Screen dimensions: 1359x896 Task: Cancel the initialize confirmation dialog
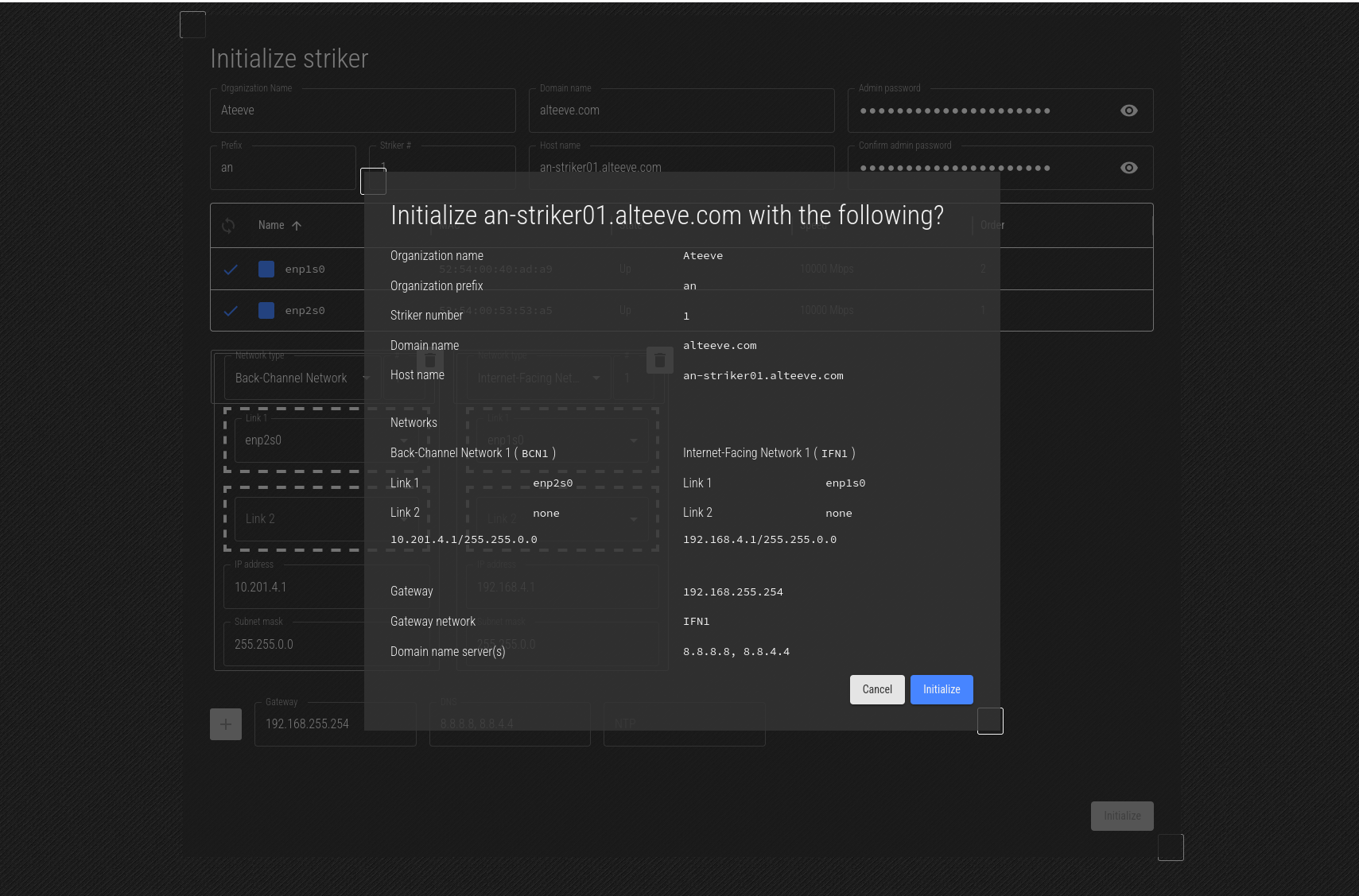tap(877, 689)
